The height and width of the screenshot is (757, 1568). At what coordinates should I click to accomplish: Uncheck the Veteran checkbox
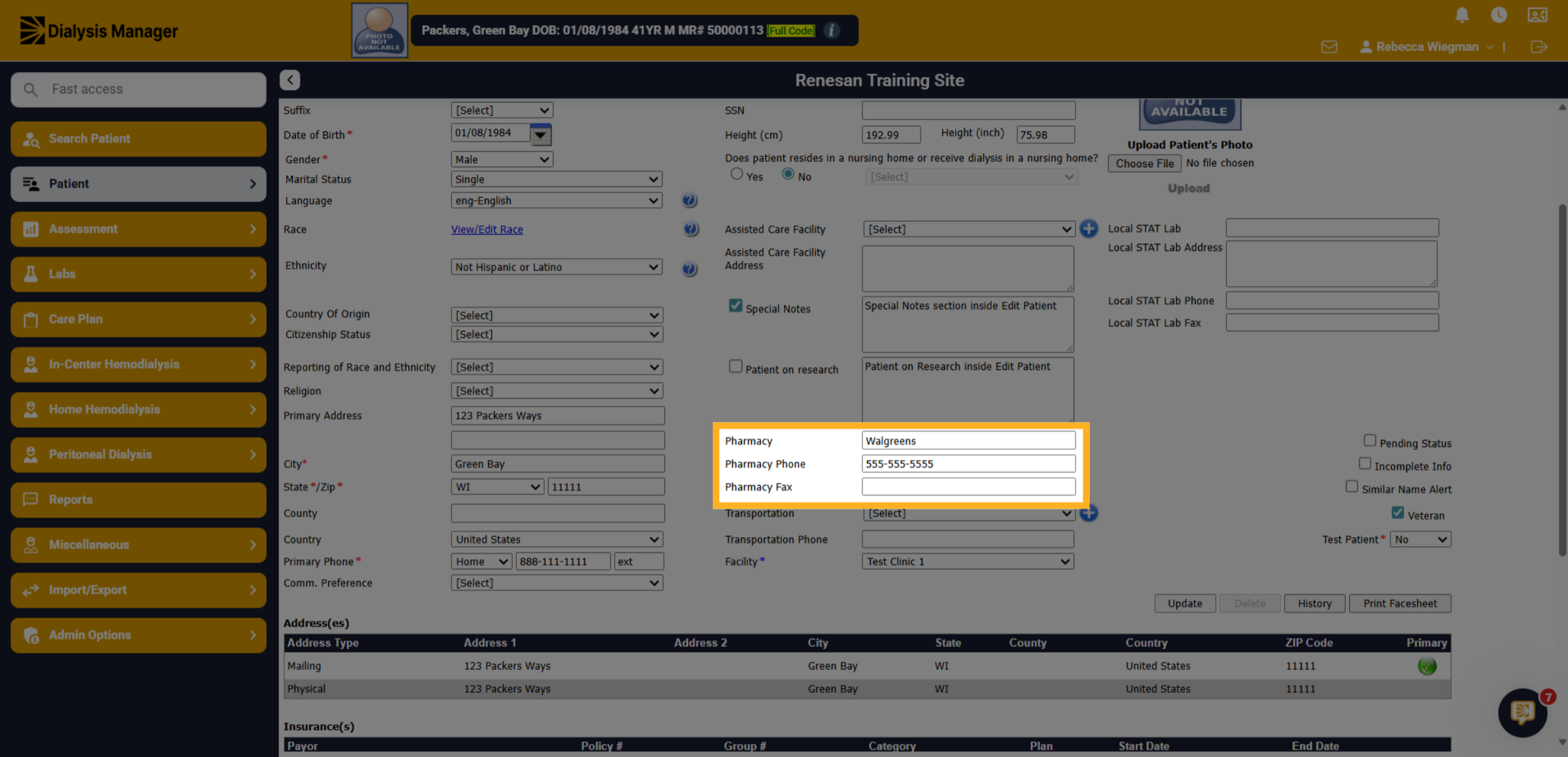pos(1397,513)
